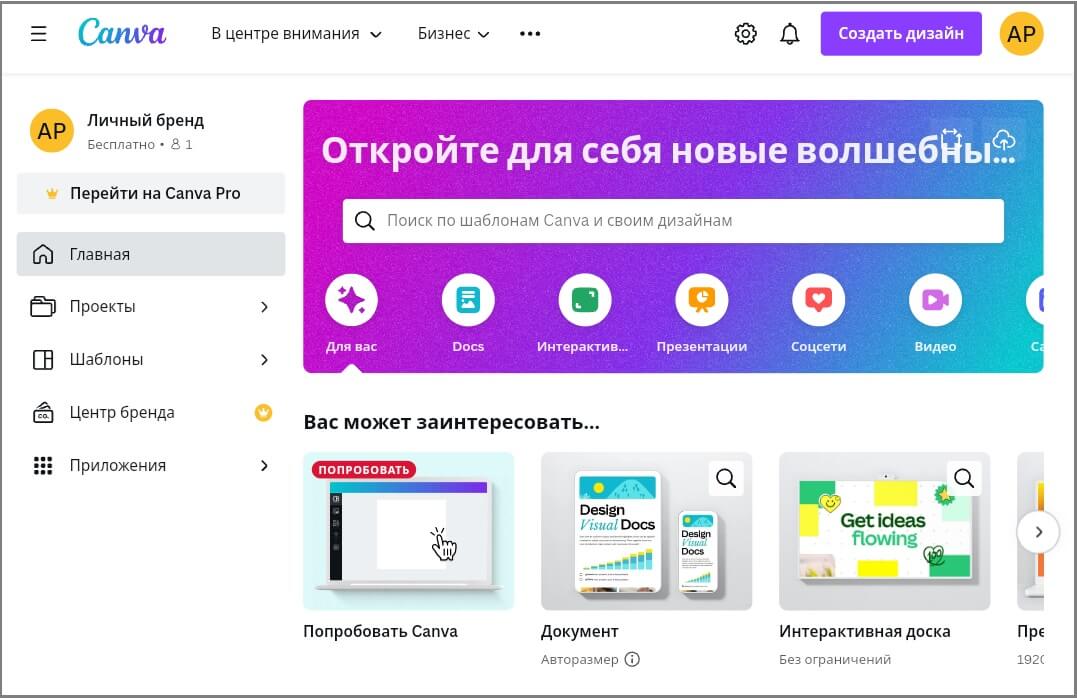Select the Соцсети heart icon
This screenshot has width=1077, height=699.
(818, 299)
